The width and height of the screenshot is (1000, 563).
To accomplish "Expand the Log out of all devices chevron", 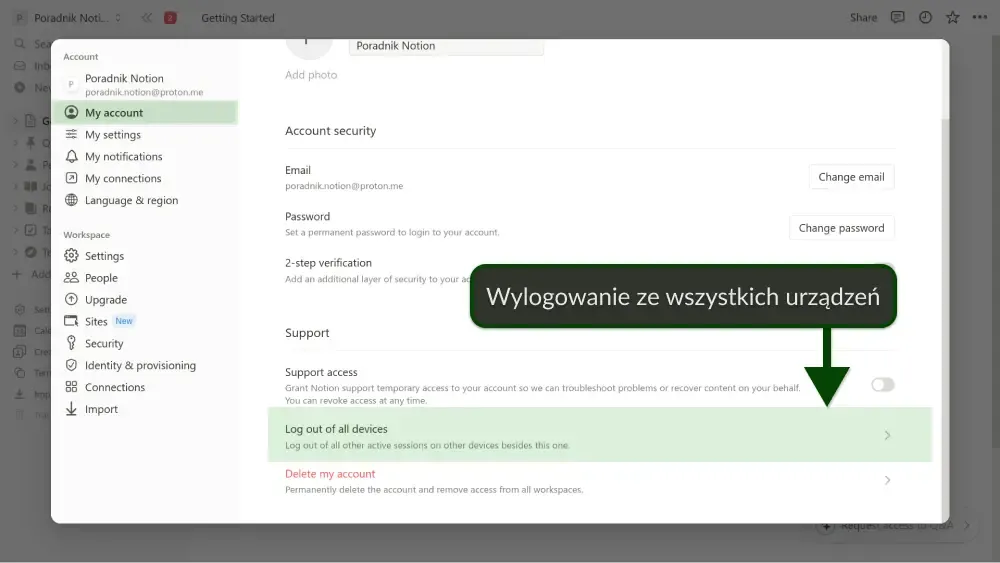I will coord(887,435).
